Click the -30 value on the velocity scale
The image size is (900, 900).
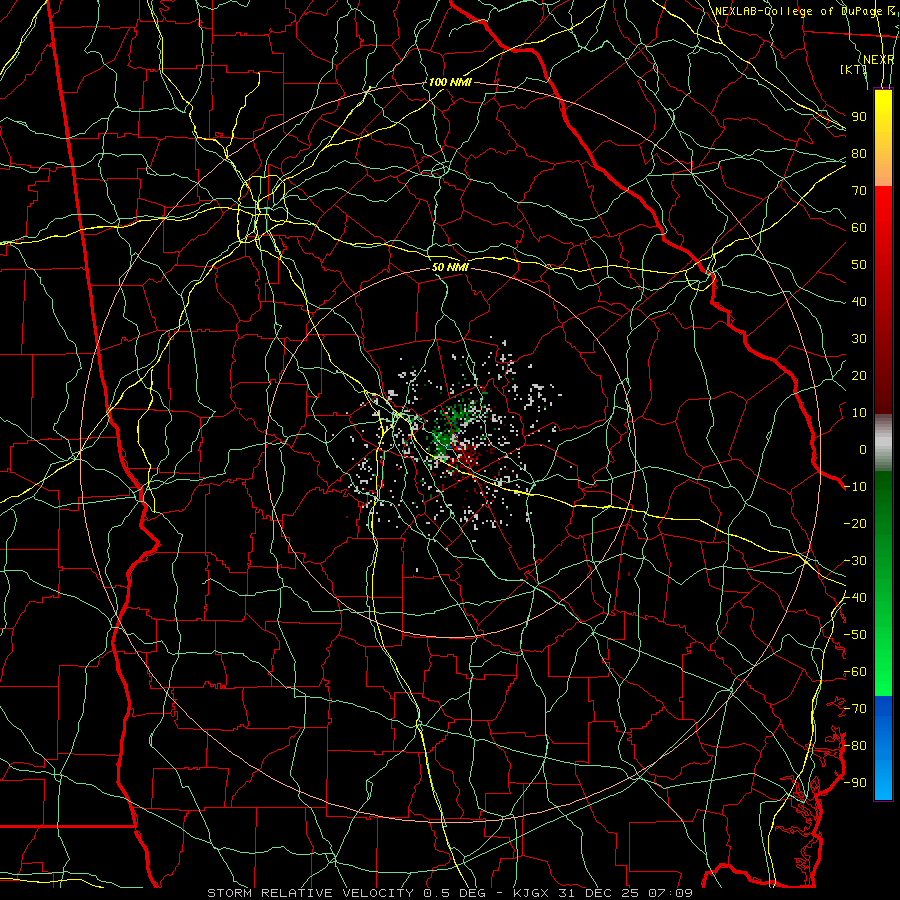[x=855, y=561]
